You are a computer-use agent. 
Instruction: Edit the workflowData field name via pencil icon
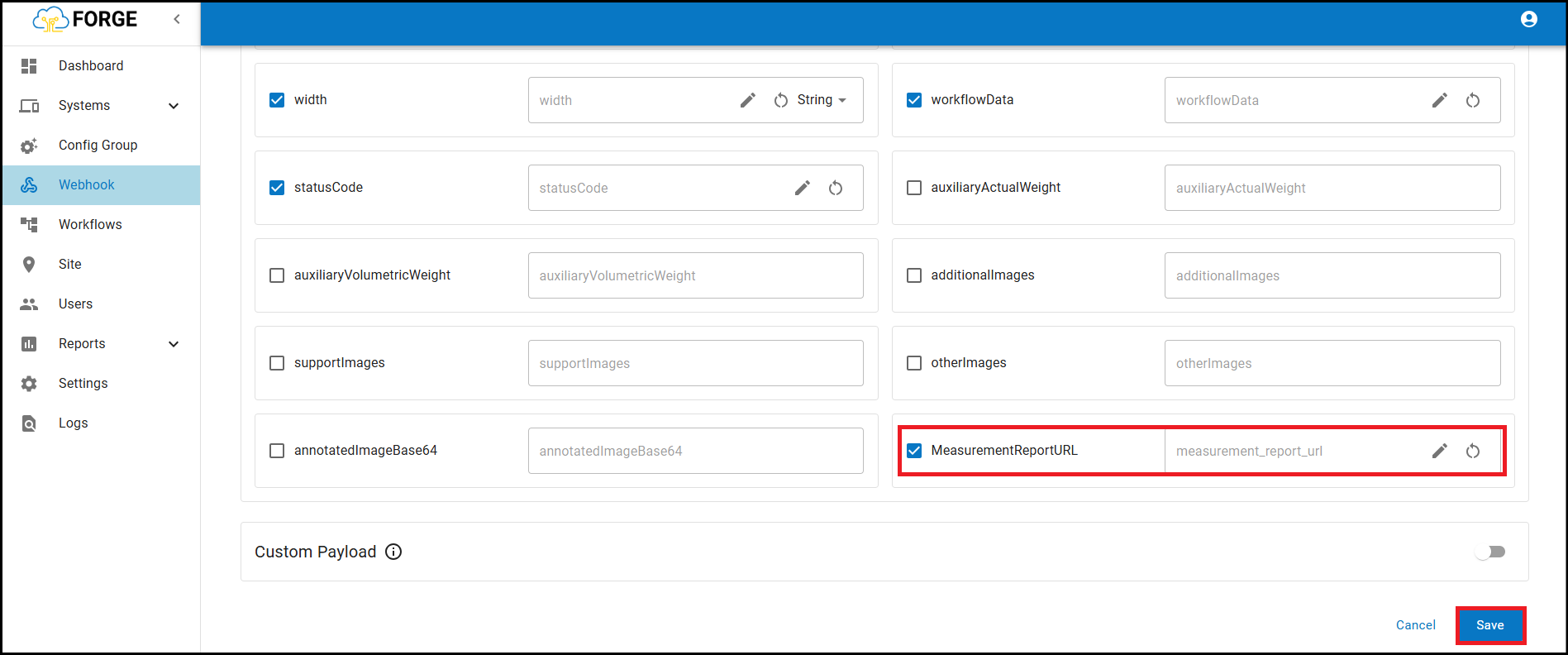click(x=1440, y=100)
